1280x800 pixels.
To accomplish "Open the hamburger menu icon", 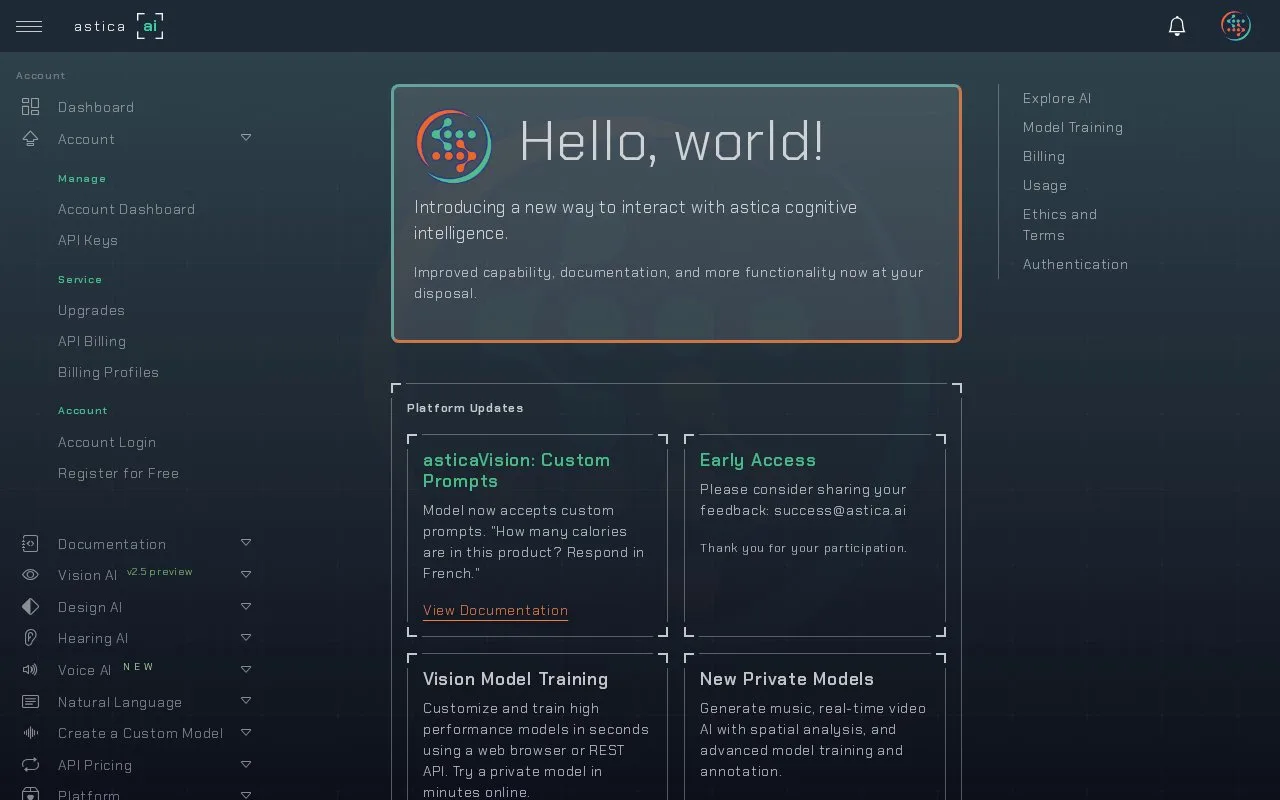I will pyautogui.click(x=29, y=26).
